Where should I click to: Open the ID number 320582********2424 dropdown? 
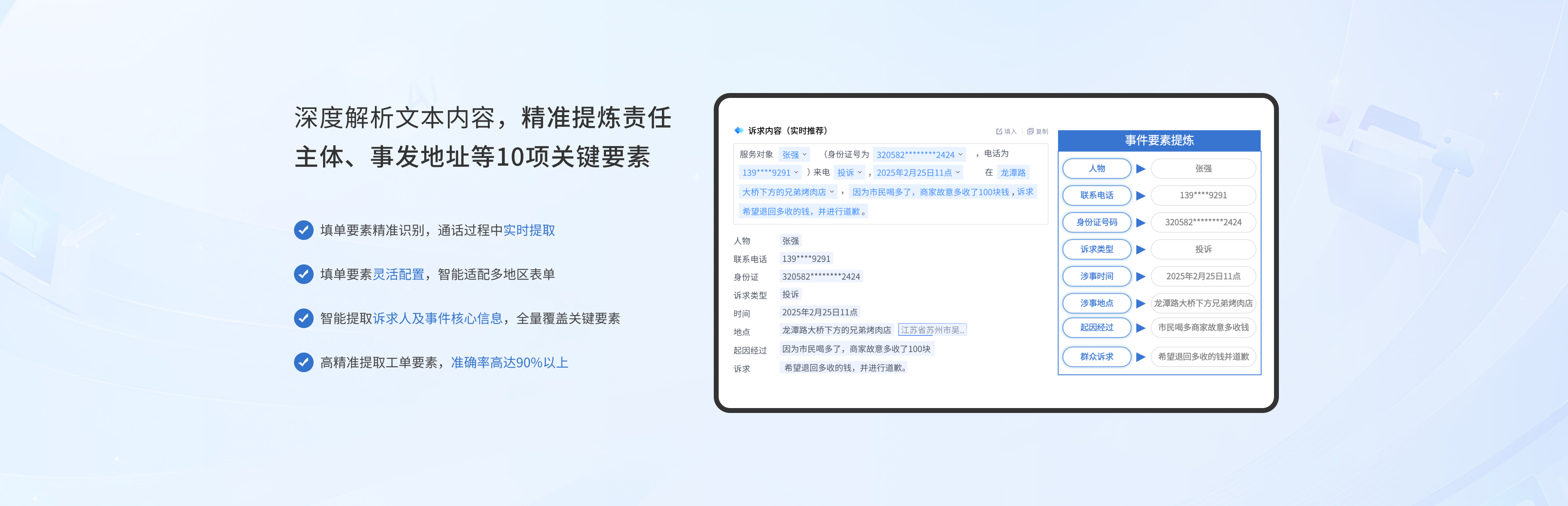click(x=919, y=155)
